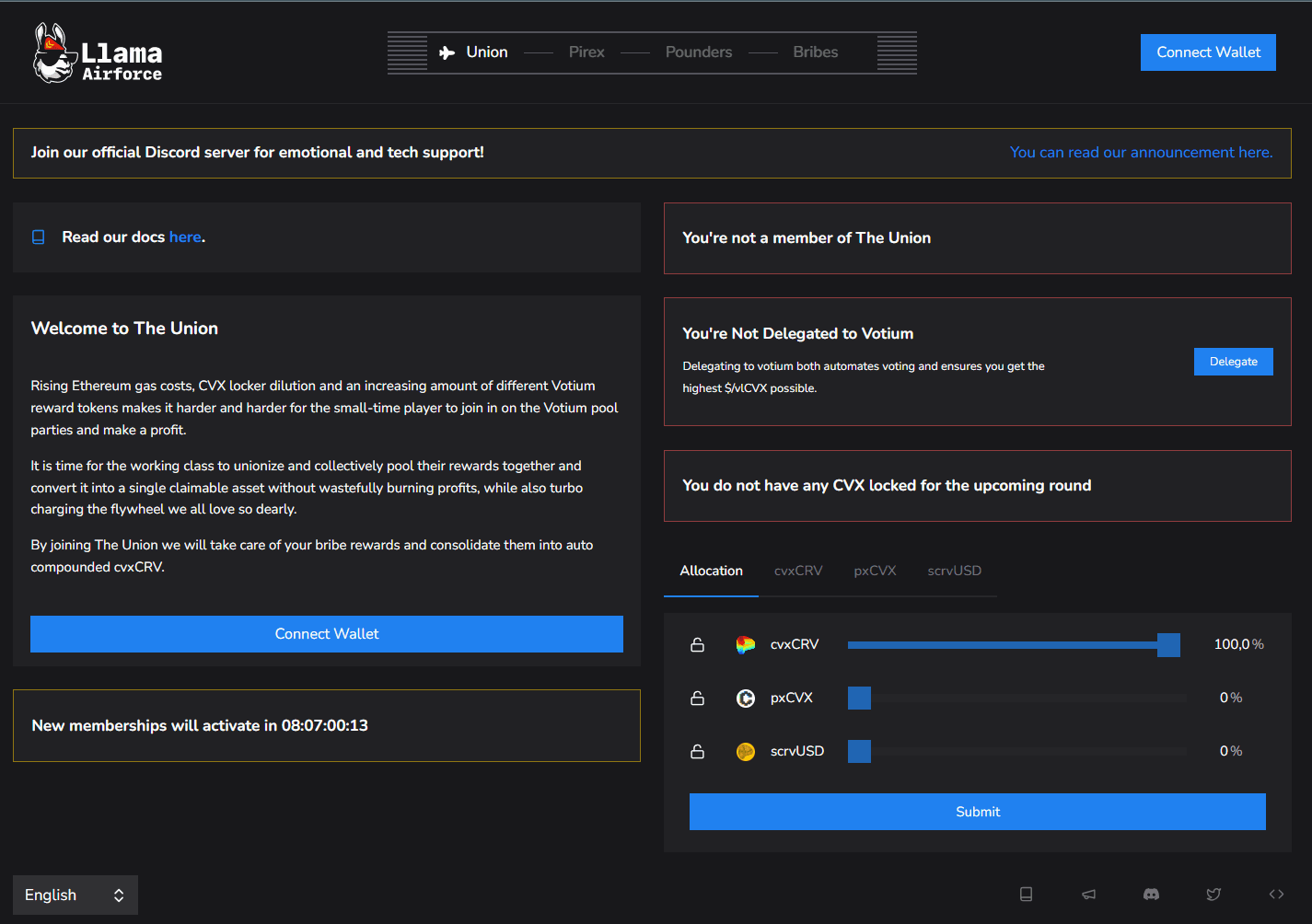This screenshot has height=924, width=1312.
Task: Click the pxCVX label in allocation row
Action: click(792, 699)
